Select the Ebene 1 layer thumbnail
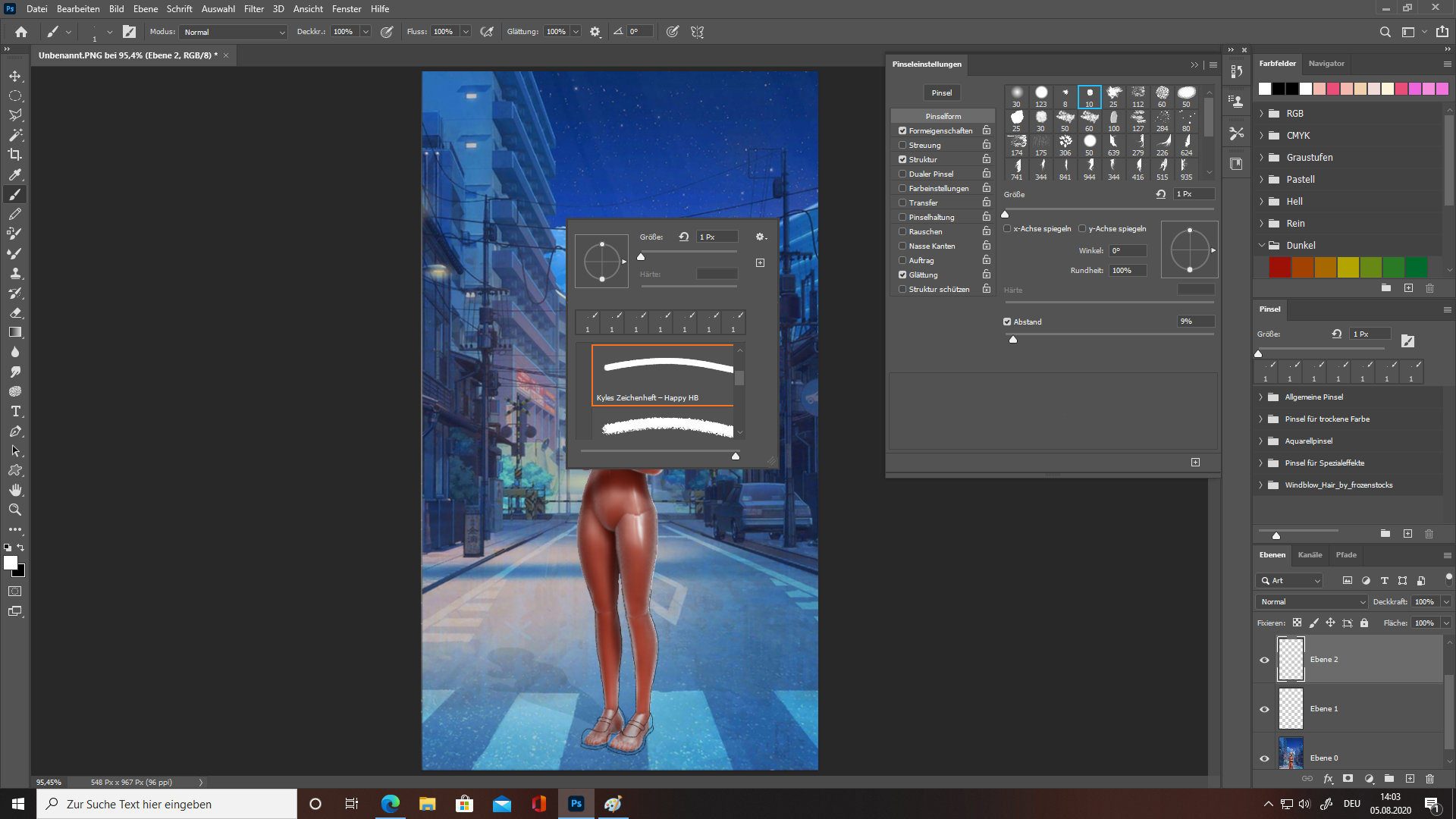 (1291, 709)
